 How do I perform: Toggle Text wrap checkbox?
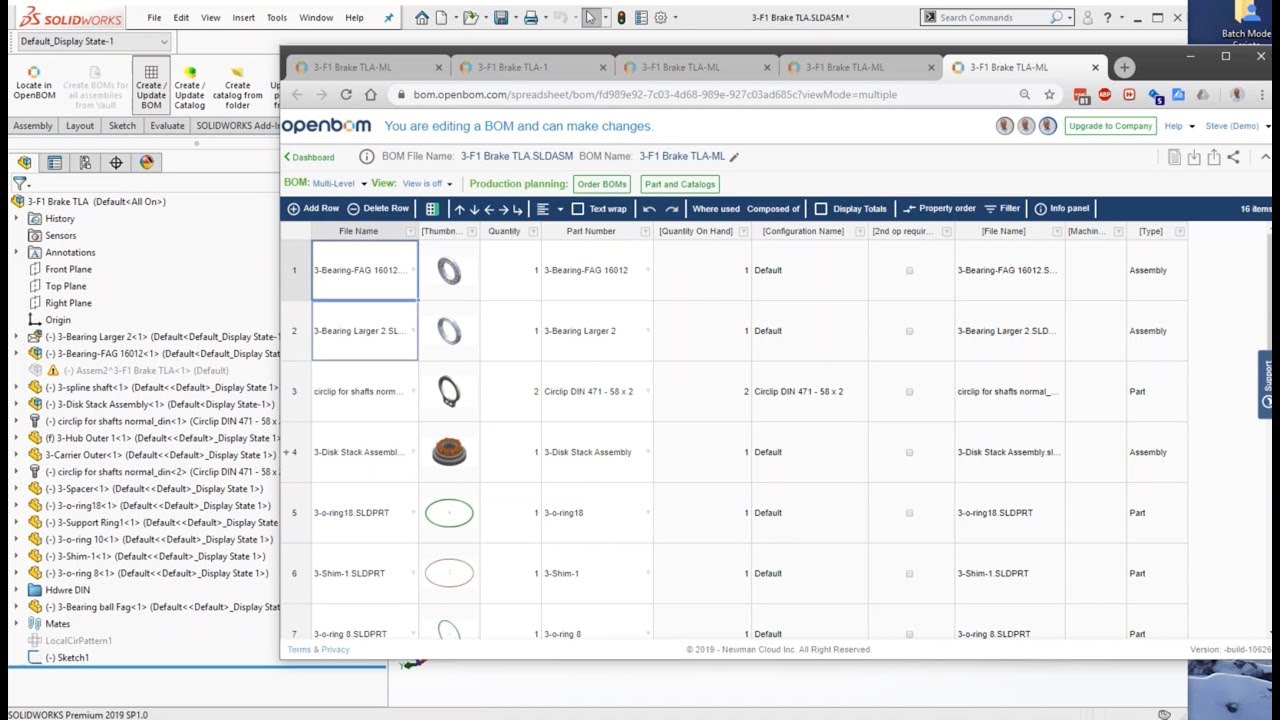point(576,209)
